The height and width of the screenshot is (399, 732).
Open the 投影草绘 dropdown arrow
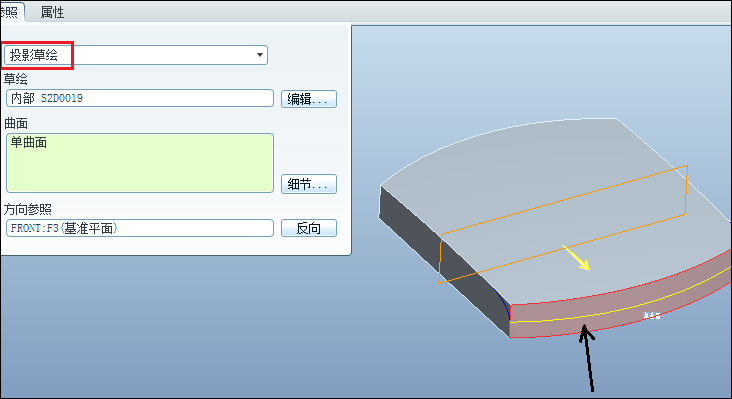tap(260, 55)
